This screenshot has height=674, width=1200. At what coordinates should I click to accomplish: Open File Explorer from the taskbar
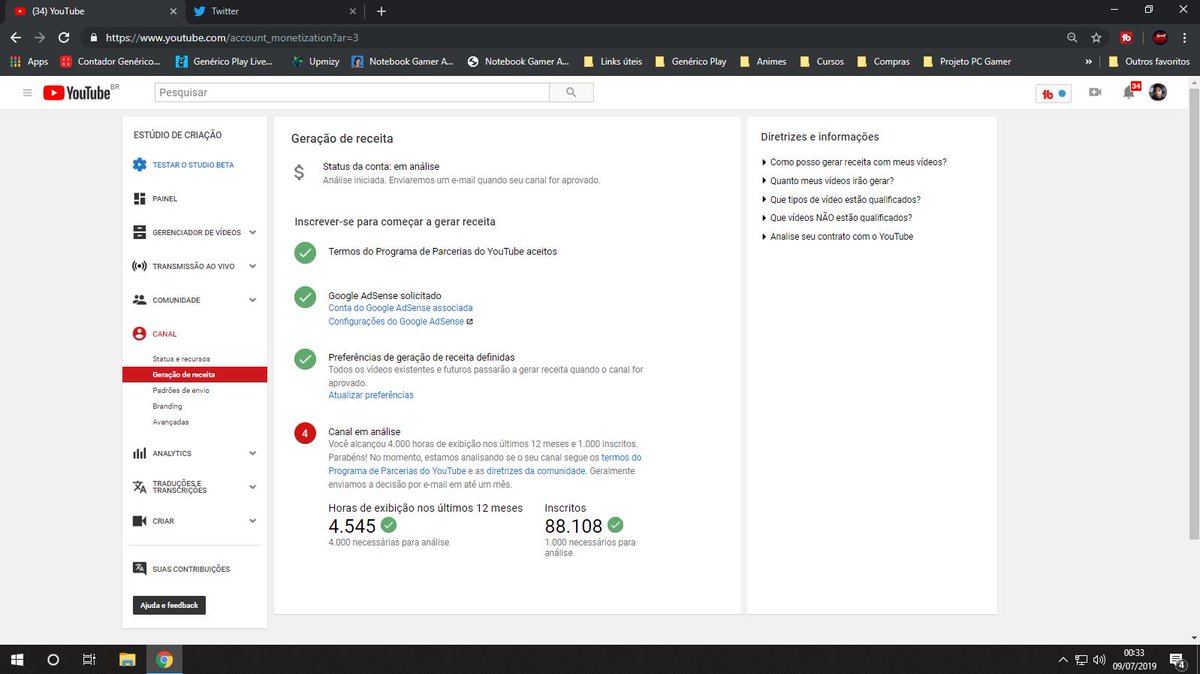point(127,659)
